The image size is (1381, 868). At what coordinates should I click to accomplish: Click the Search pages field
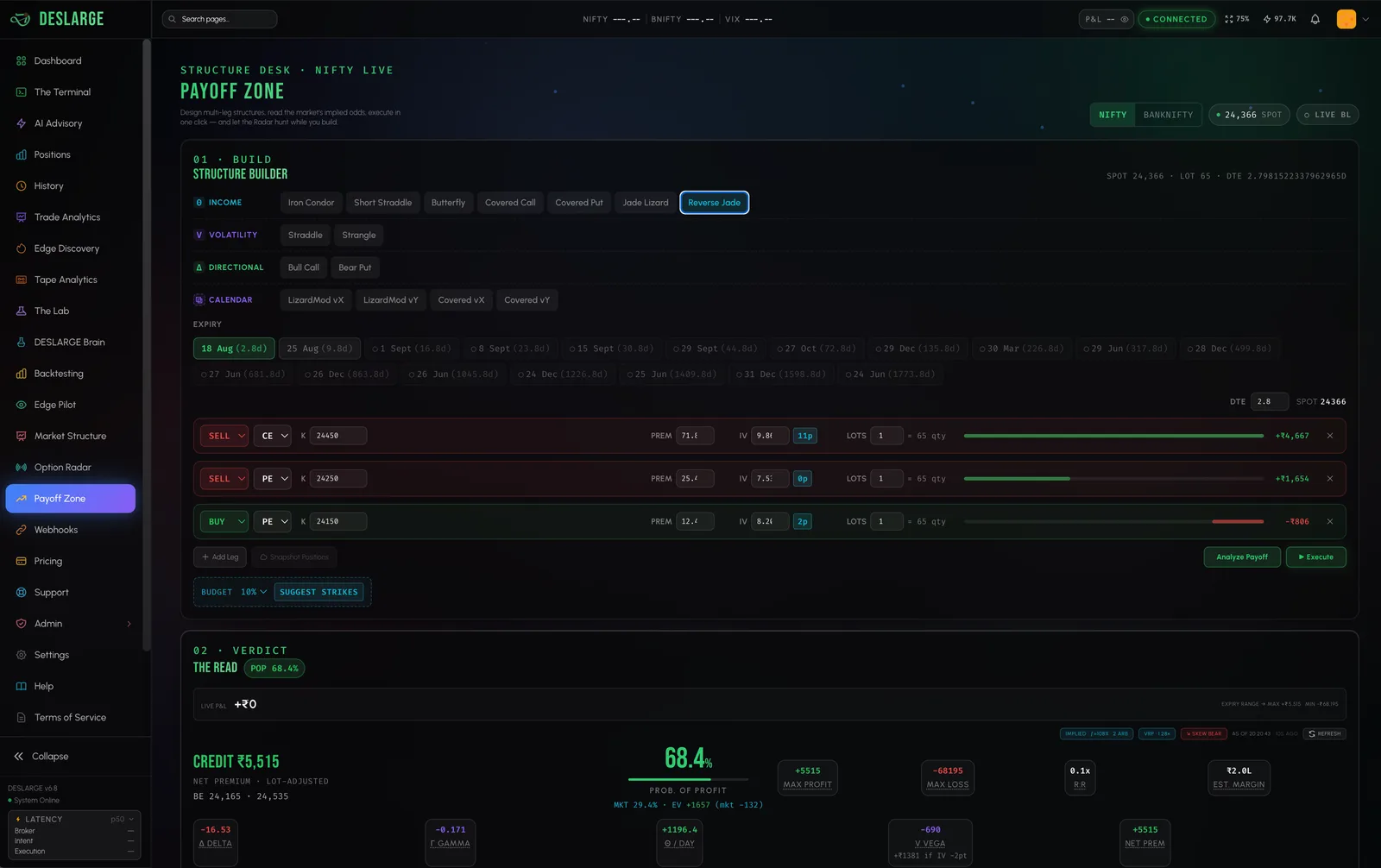(x=219, y=19)
